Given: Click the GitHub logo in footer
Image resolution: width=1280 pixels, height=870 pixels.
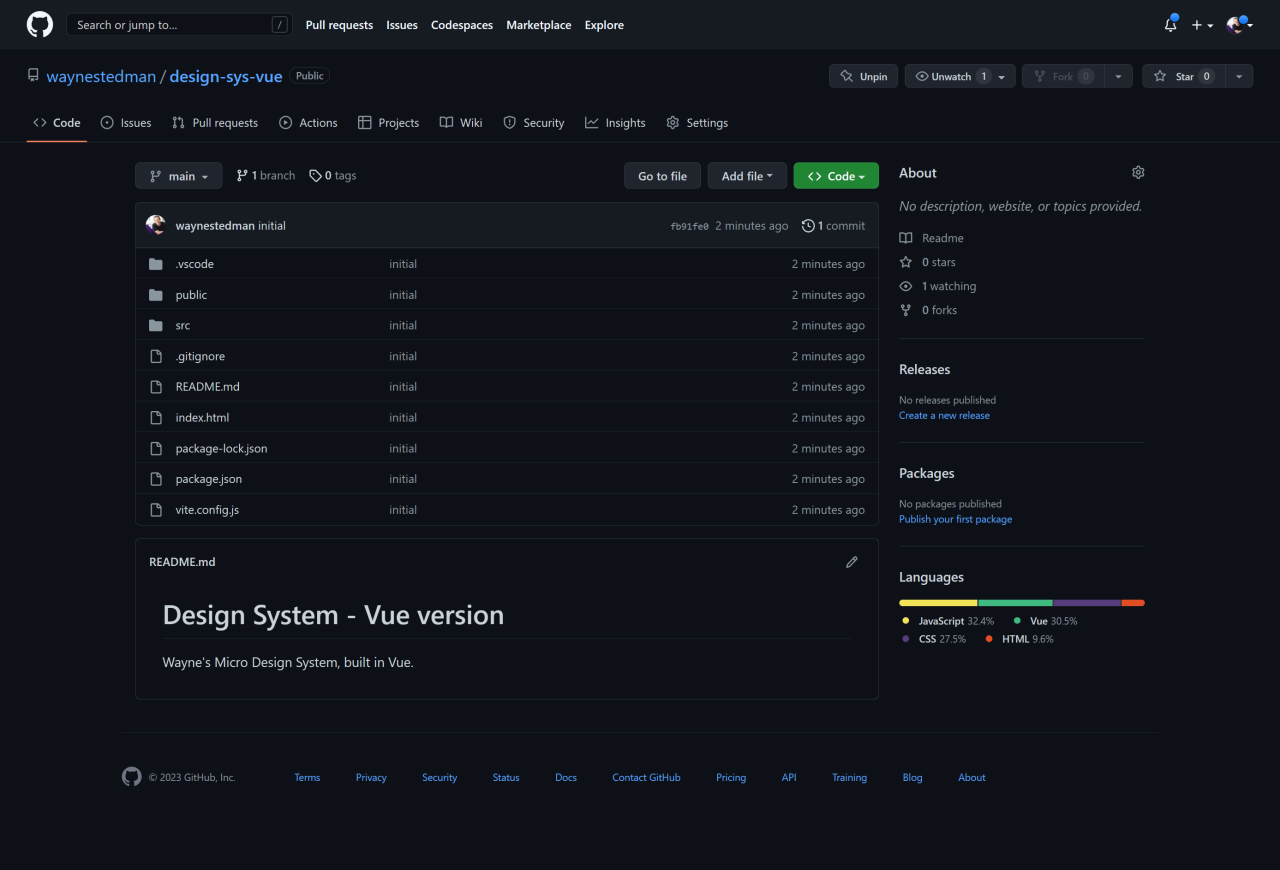Looking at the screenshot, I should click(132, 777).
